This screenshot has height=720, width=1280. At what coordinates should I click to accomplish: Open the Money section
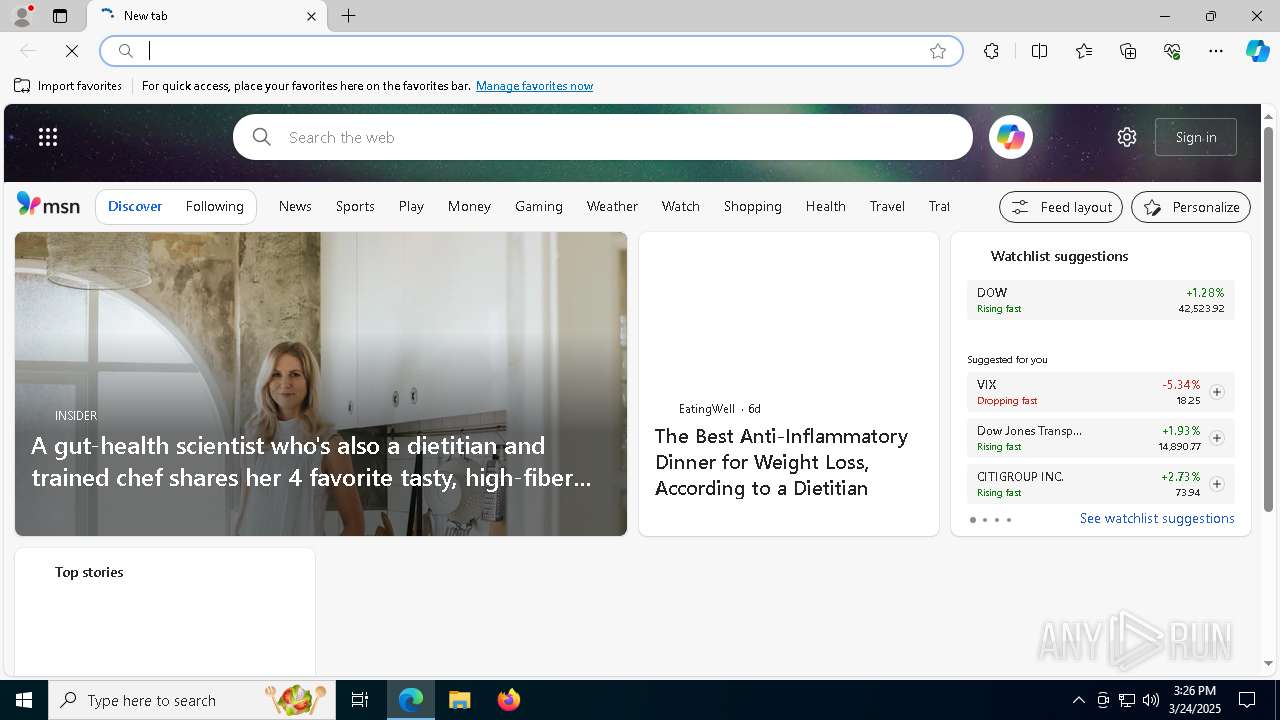click(x=469, y=206)
